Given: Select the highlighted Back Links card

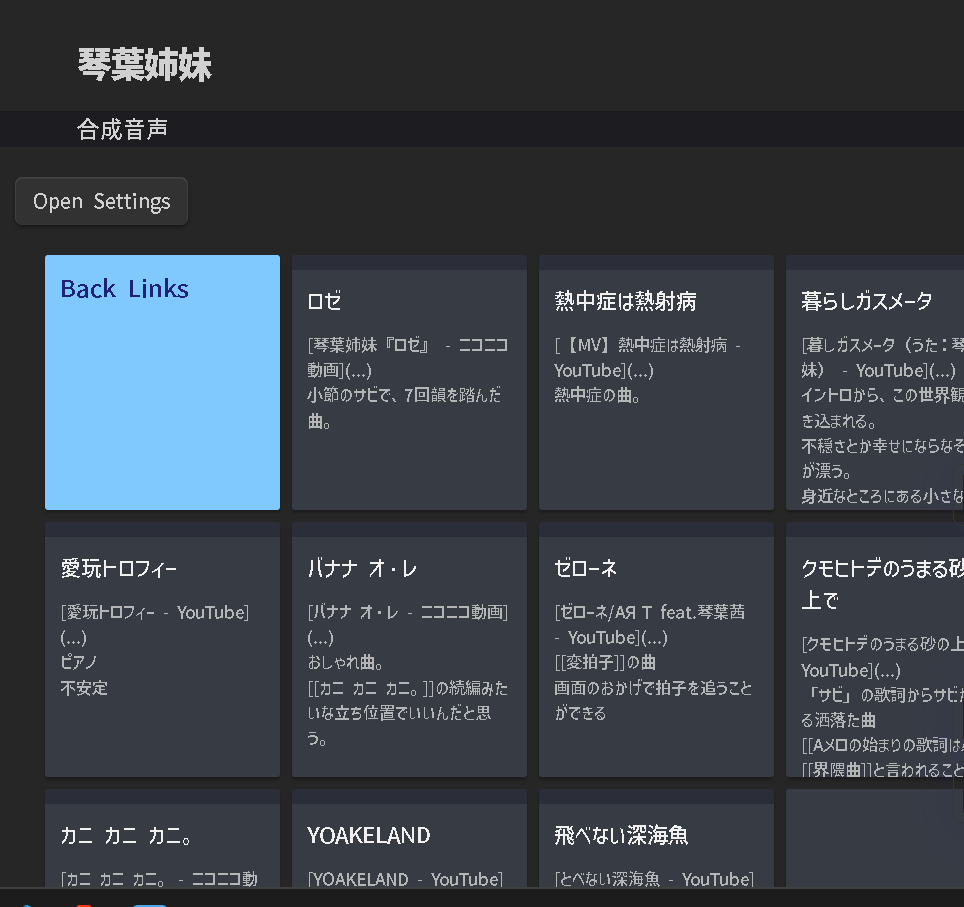Looking at the screenshot, I should click(x=162, y=383).
